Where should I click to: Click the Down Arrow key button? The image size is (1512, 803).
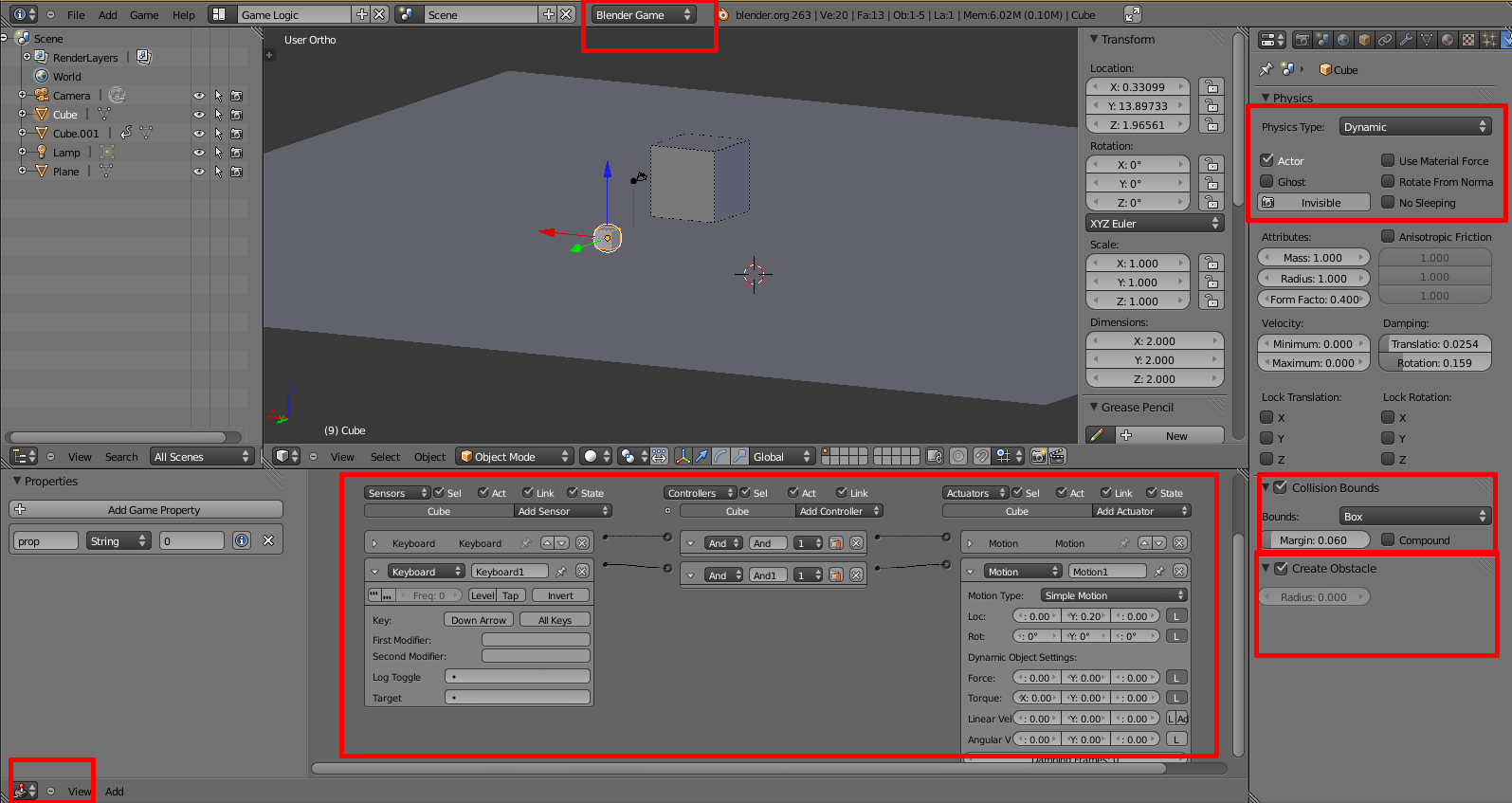(479, 619)
